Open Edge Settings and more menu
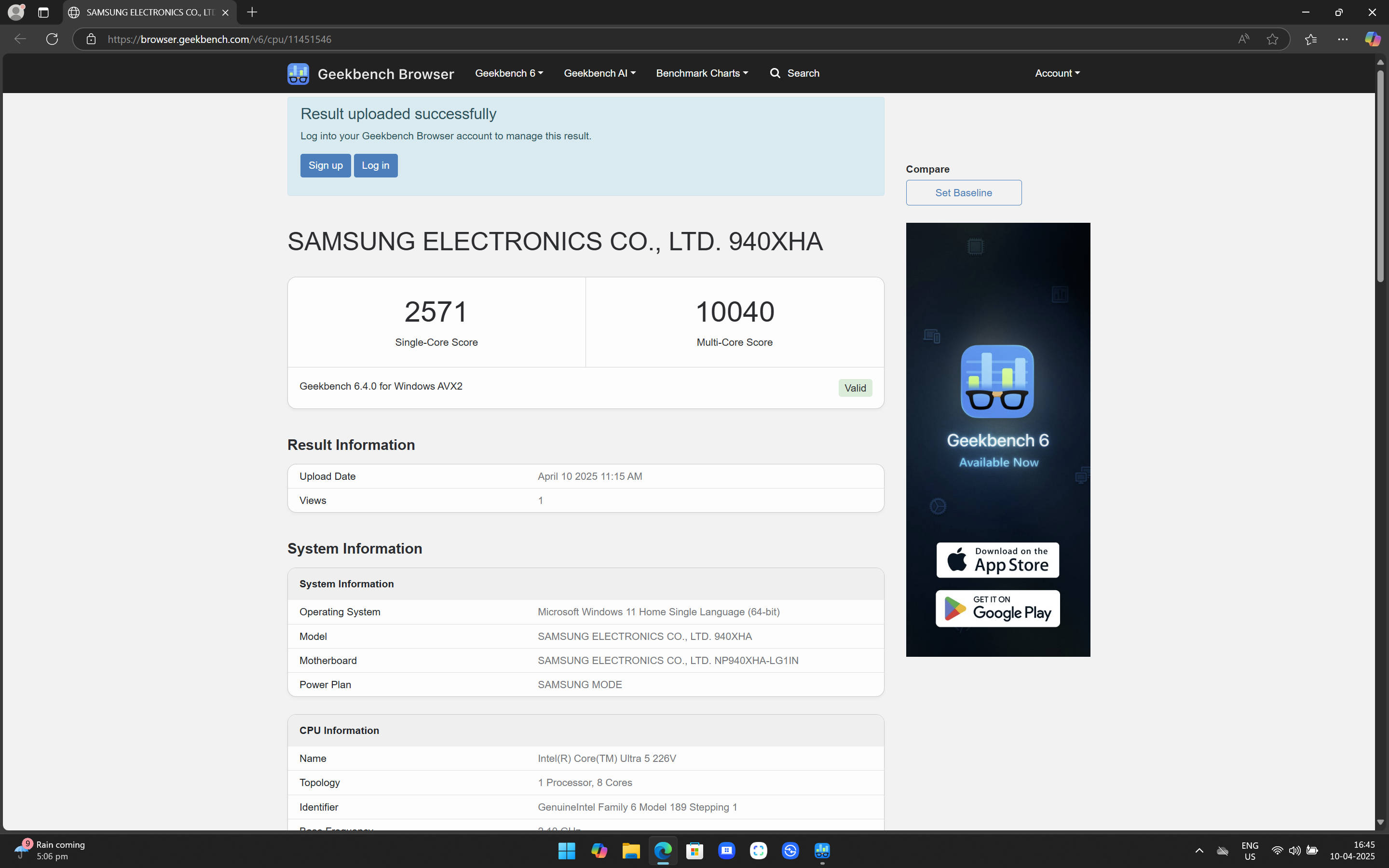 pos(1343,39)
